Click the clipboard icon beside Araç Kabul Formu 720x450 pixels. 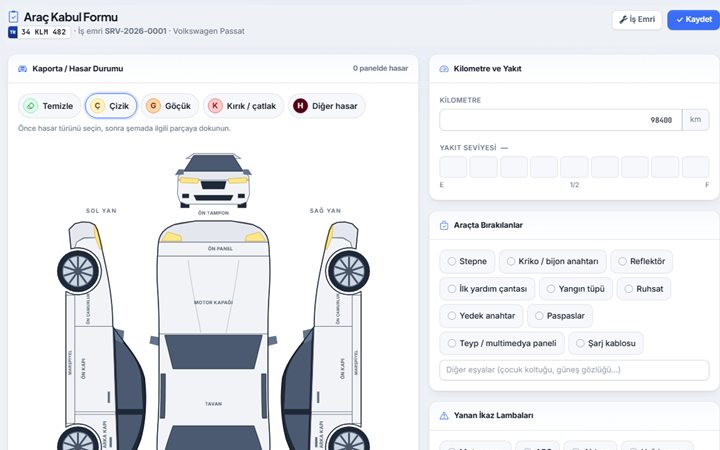coord(13,17)
